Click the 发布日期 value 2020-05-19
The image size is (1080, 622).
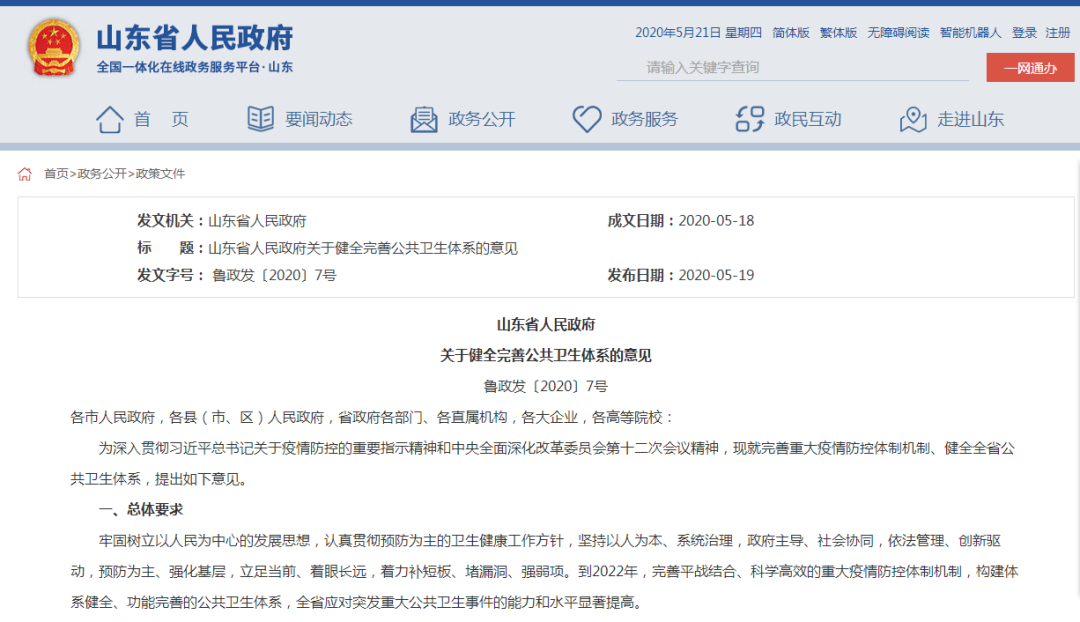click(x=716, y=276)
